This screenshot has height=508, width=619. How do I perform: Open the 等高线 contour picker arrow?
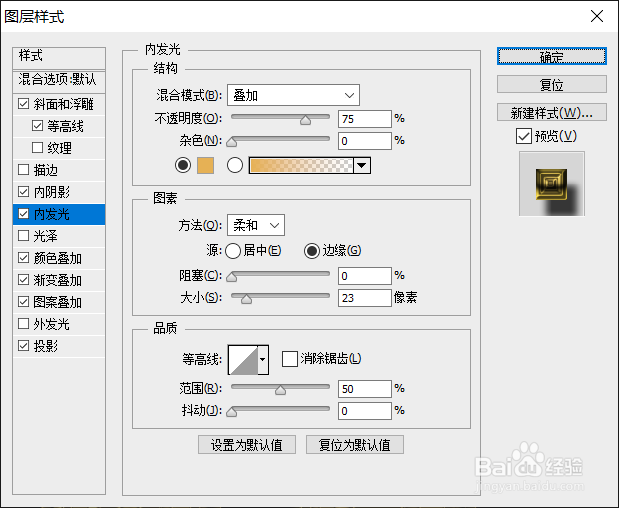click(x=263, y=360)
